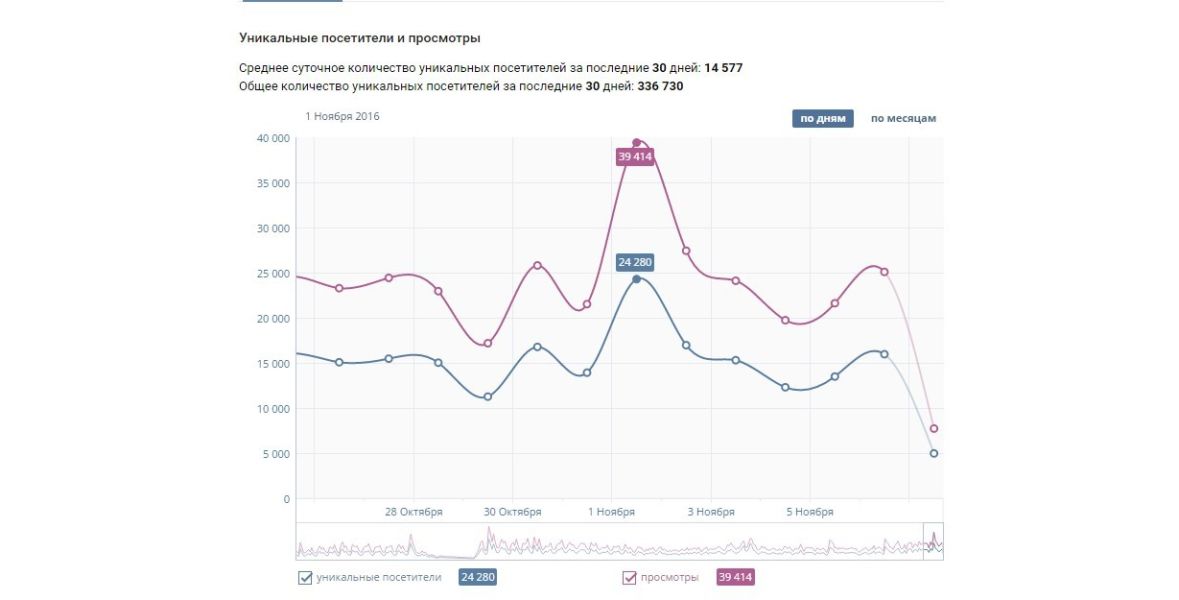Click the blue 24 280 badge in legend
Screen dimensions: 1179x600
point(477,577)
